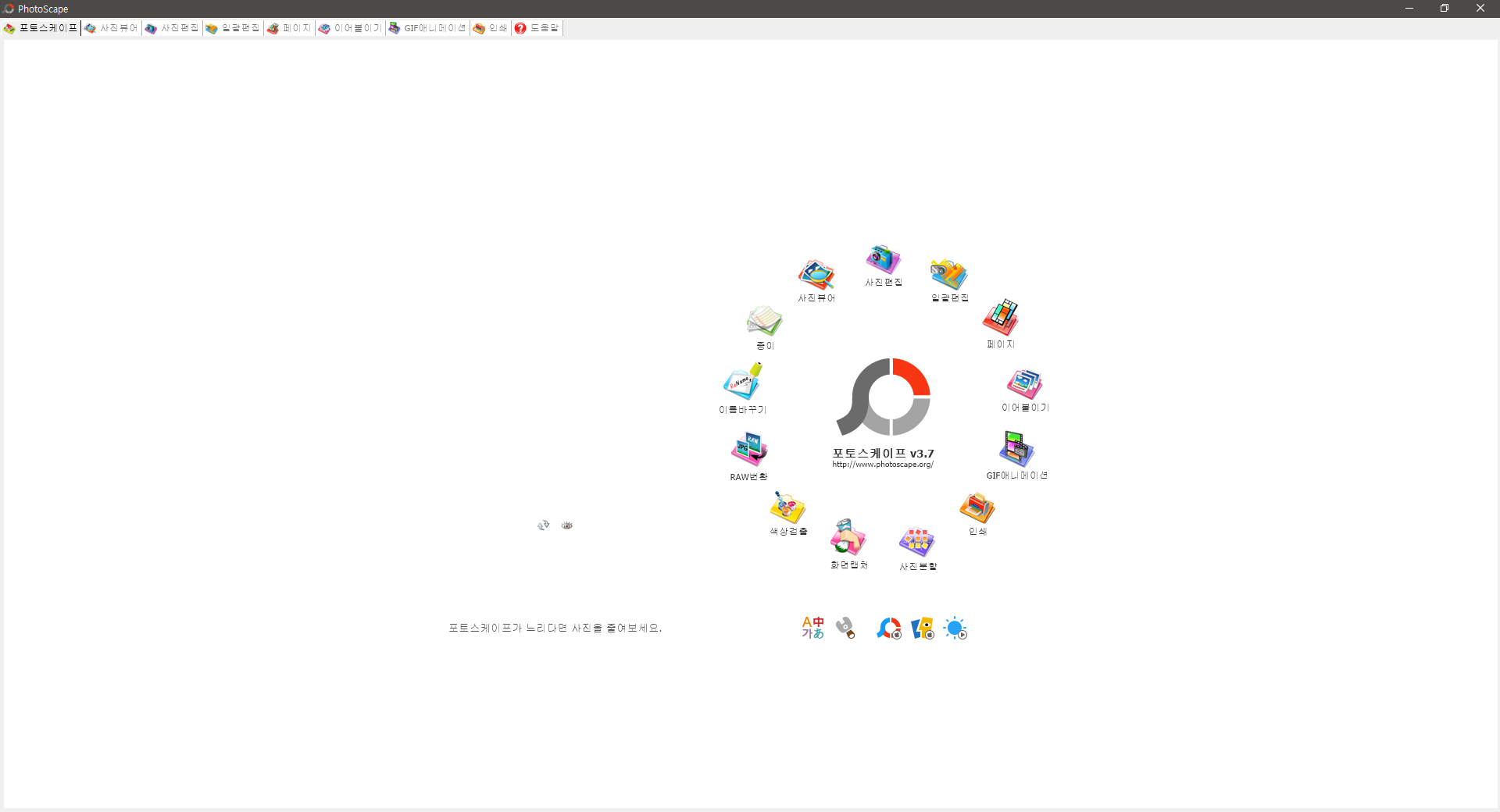Image resolution: width=1500 pixels, height=812 pixels.
Task: Visit the http://www.photoscape.org/ link
Action: [883, 465]
